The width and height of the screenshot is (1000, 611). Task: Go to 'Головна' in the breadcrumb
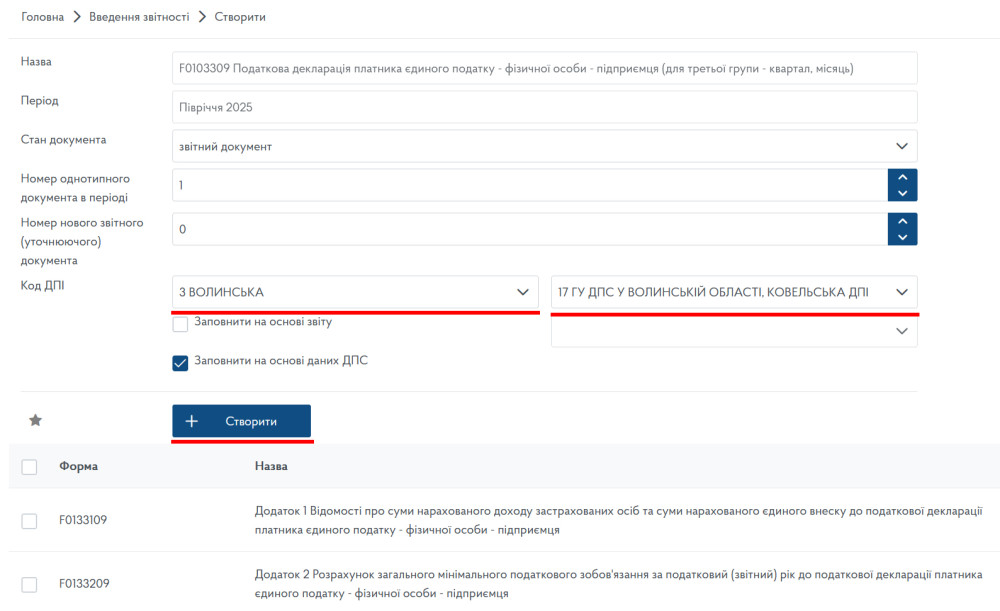click(42, 17)
